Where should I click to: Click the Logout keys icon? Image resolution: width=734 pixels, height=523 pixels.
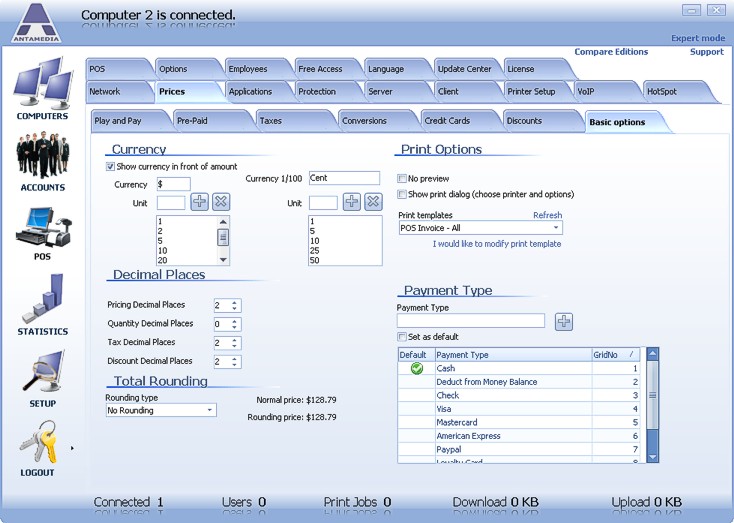click(x=39, y=442)
